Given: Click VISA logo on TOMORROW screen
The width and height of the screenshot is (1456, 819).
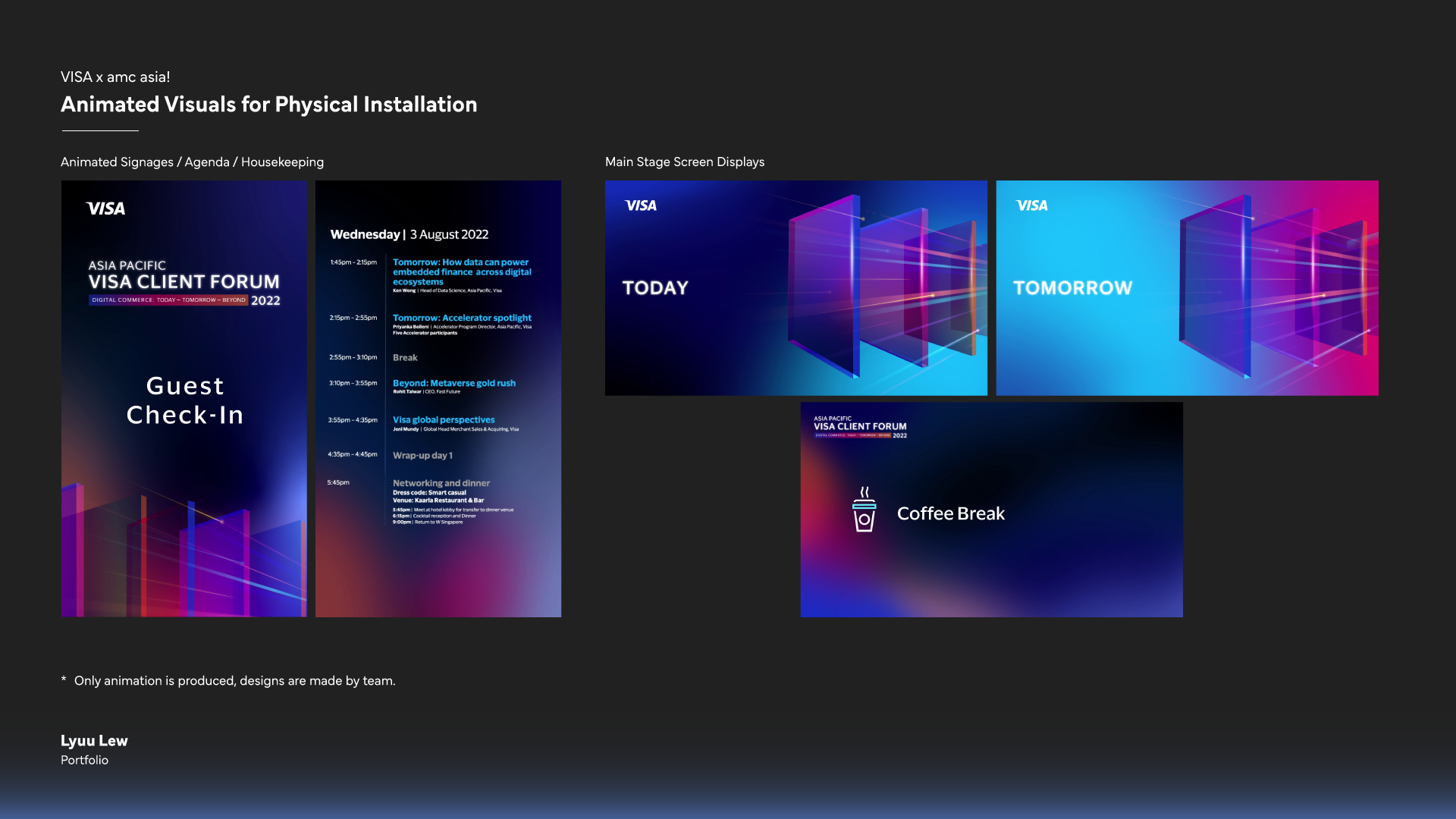Looking at the screenshot, I should [1032, 206].
